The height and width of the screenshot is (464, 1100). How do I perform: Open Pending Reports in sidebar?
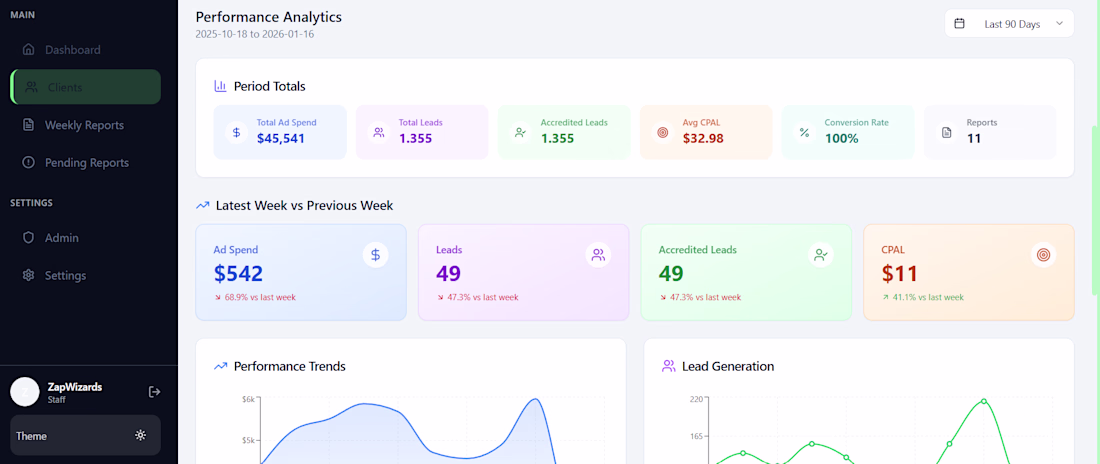86,163
